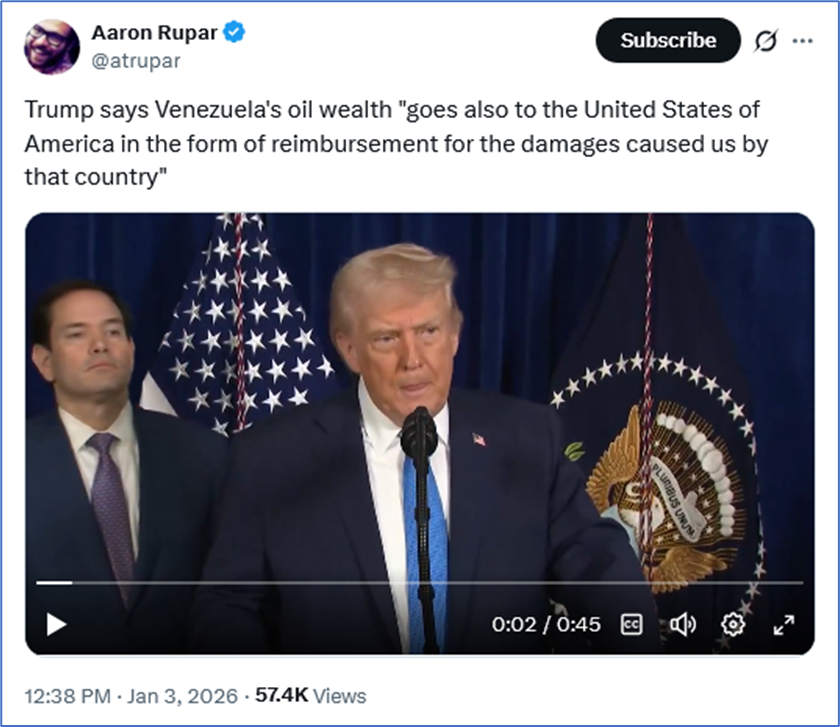Click the unplayed grey part of progress bar
This screenshot has height=727, width=840.
438,582
